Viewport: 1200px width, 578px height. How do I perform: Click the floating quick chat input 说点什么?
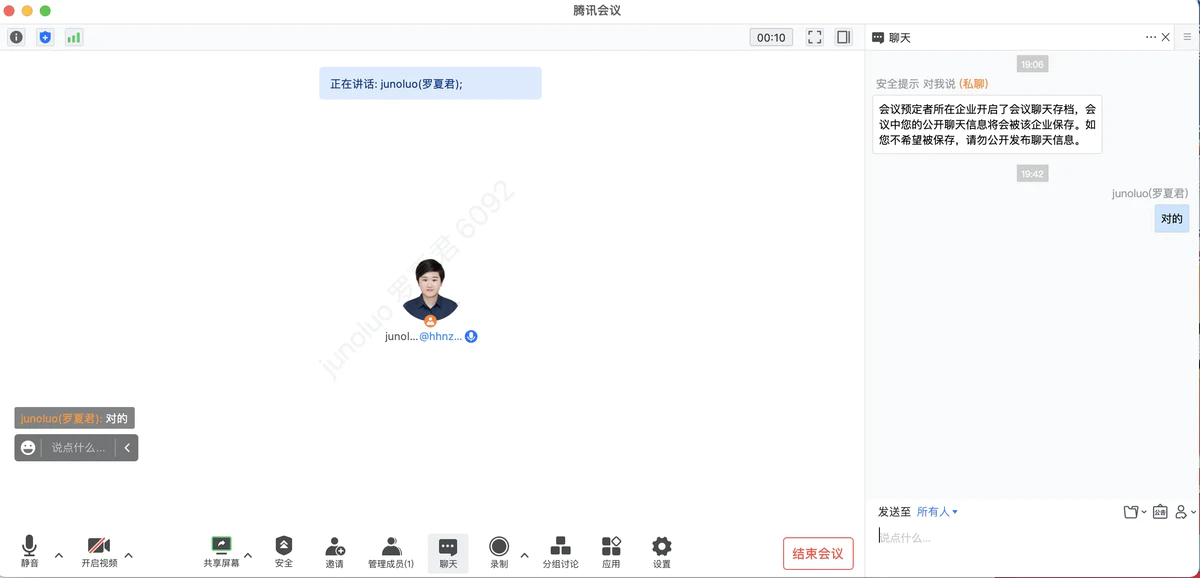(79, 448)
